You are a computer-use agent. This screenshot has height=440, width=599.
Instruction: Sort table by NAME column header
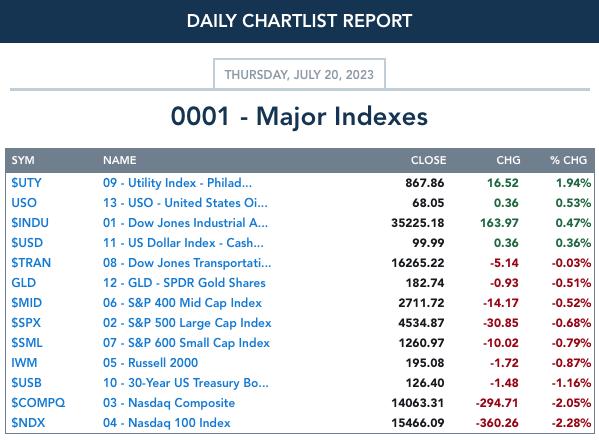tap(120, 160)
